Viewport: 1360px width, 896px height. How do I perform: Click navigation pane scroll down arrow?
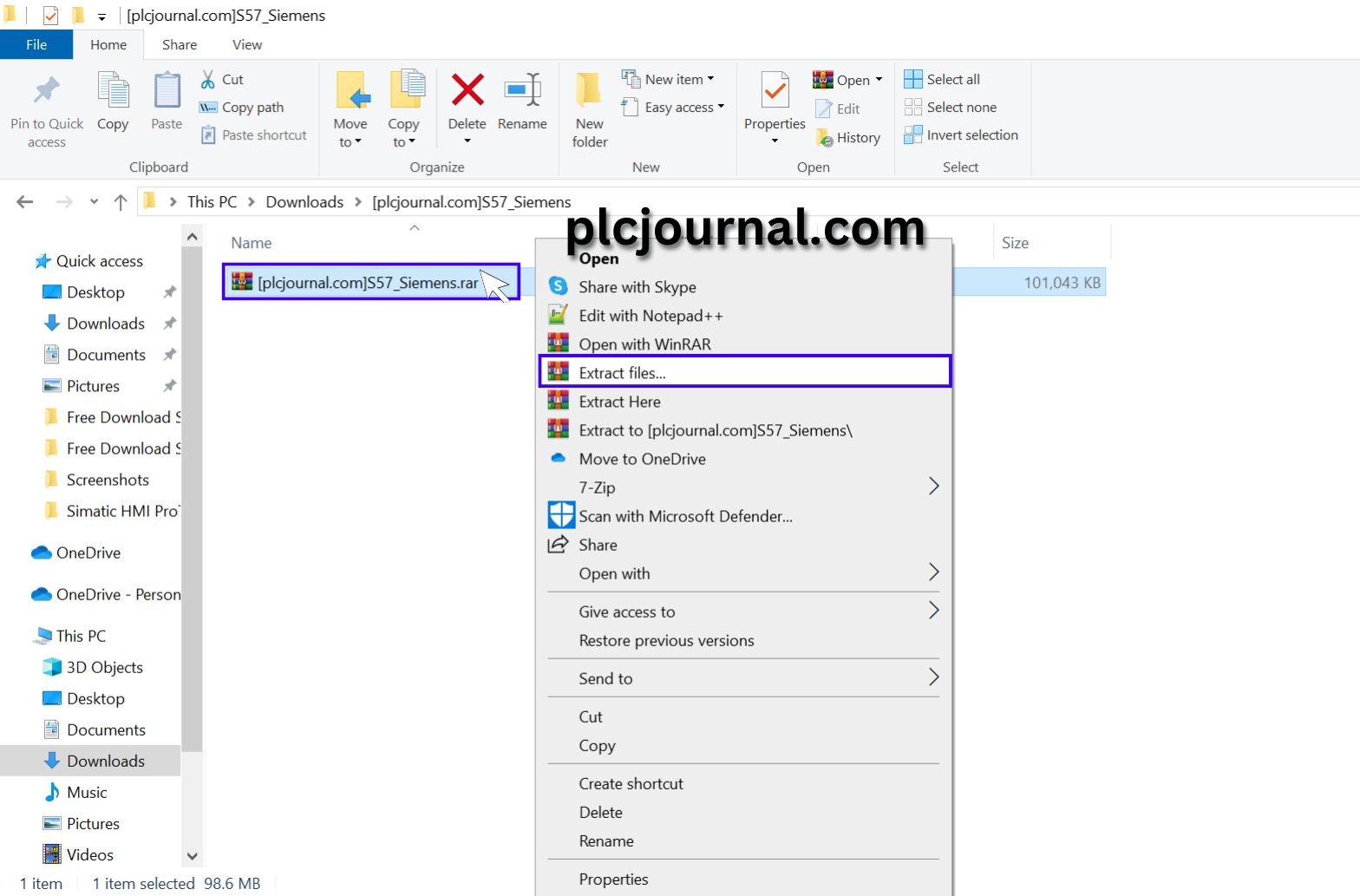(x=193, y=856)
